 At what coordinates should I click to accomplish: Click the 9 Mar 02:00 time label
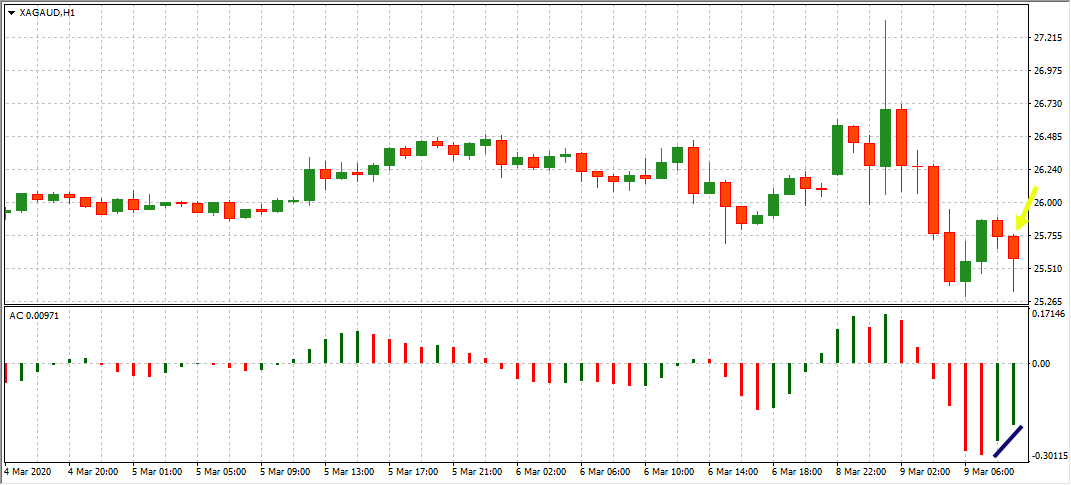(924, 472)
